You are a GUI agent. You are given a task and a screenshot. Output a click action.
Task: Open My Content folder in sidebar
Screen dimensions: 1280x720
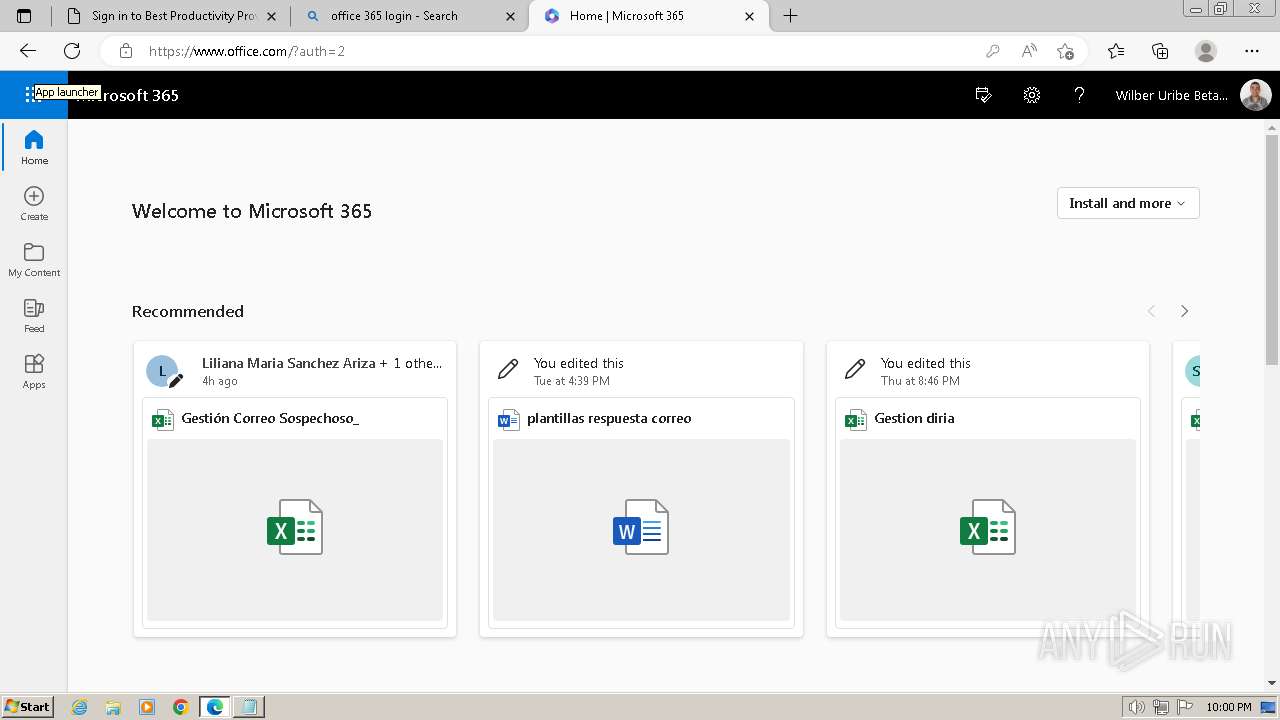point(34,259)
